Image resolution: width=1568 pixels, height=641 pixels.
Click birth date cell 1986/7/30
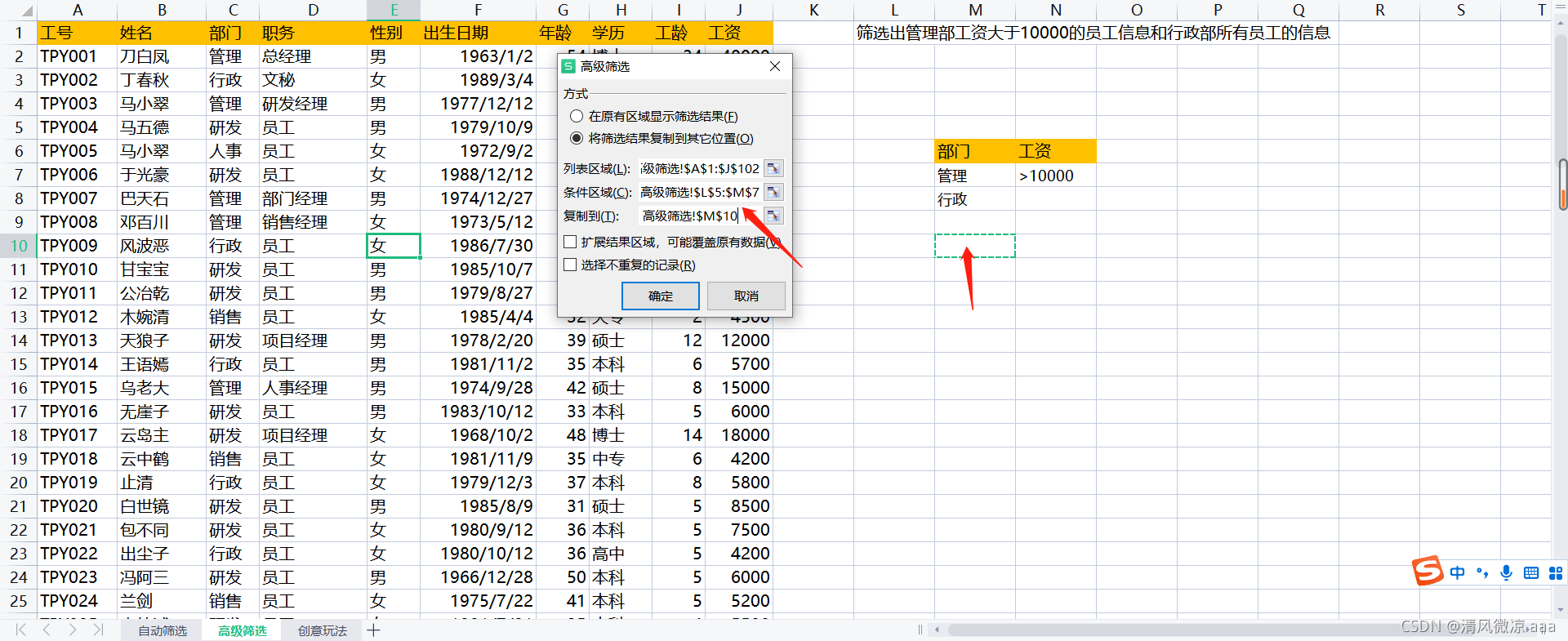click(x=478, y=246)
